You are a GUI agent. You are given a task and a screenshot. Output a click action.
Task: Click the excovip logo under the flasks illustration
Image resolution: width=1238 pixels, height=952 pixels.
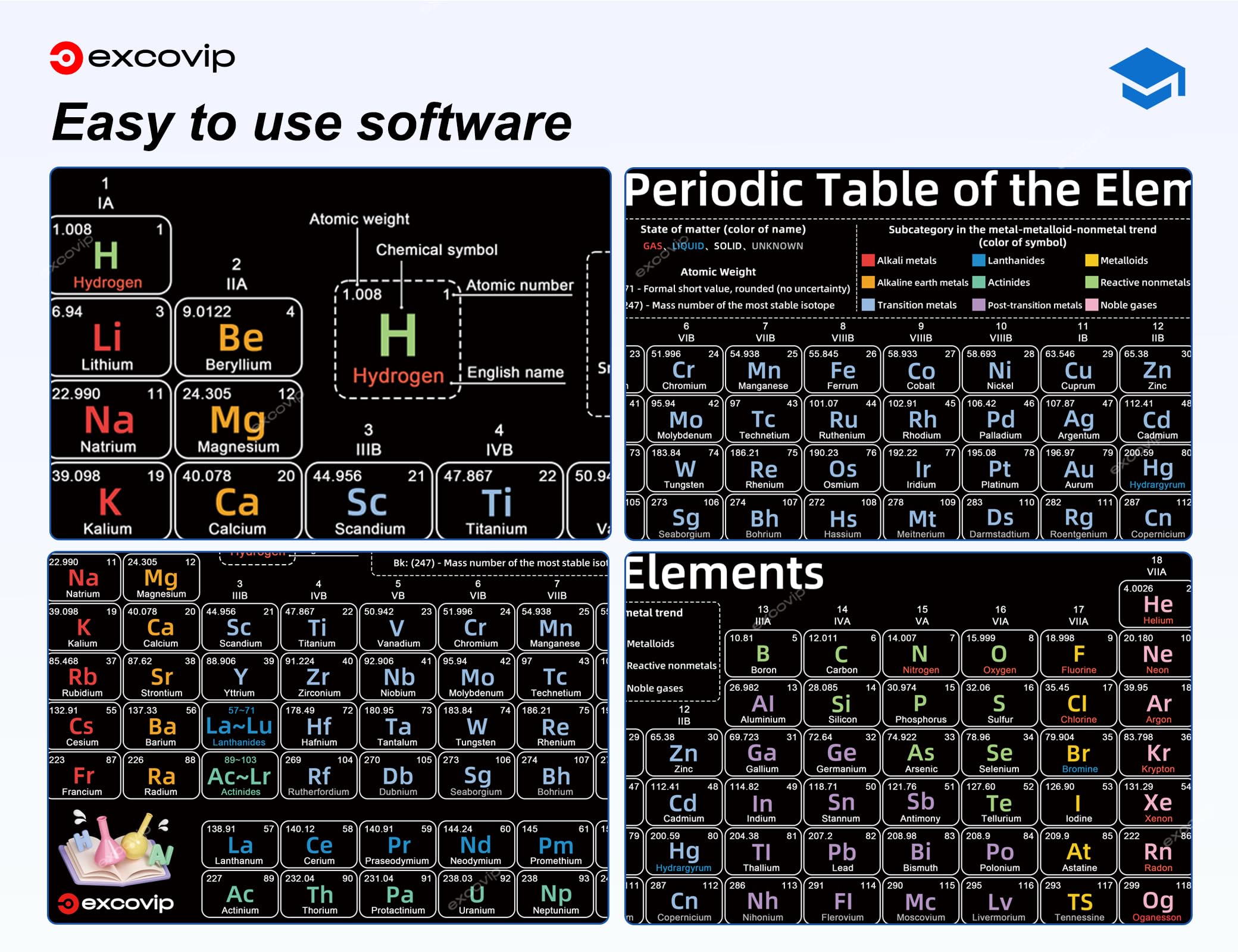[116, 903]
